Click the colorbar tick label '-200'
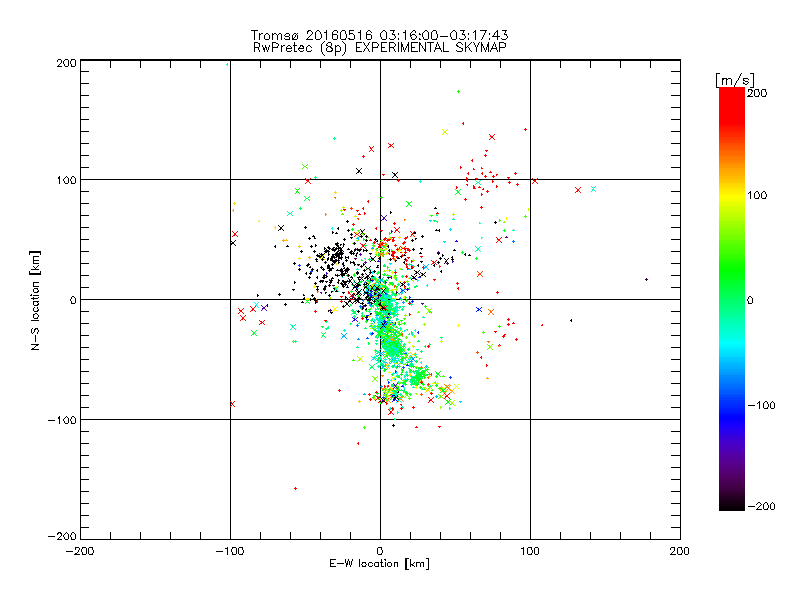Image resolution: width=800 pixels, height=600 pixels. [761, 506]
